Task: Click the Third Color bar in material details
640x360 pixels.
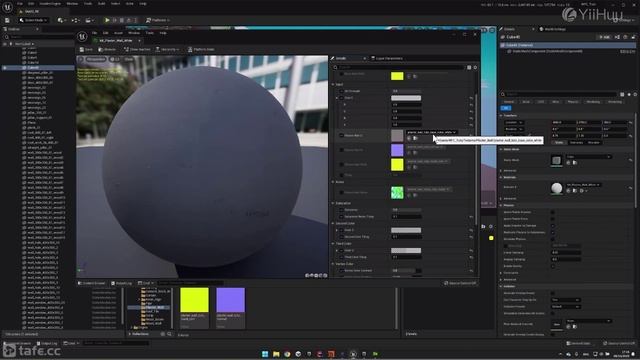Action: pos(406,251)
